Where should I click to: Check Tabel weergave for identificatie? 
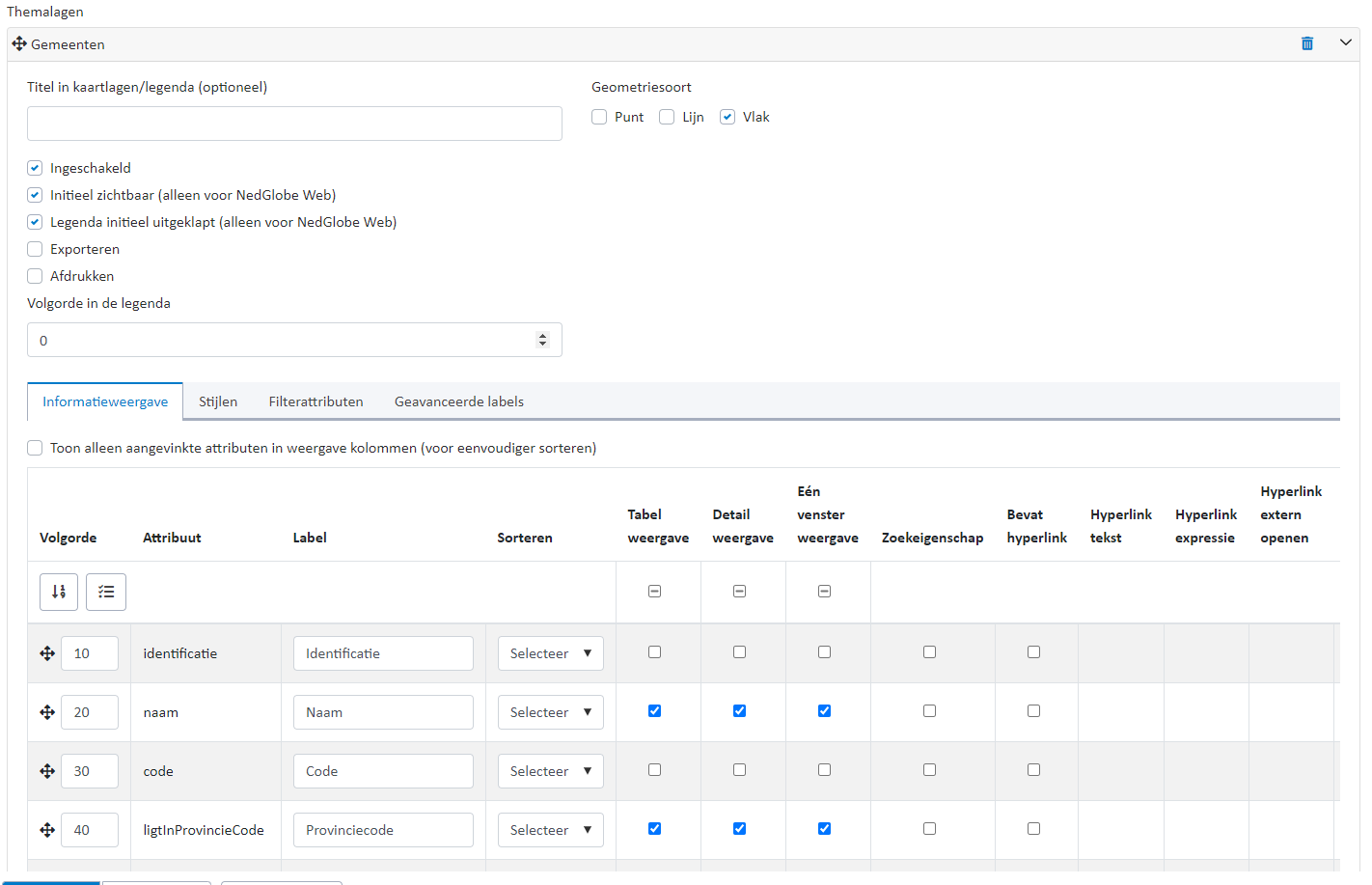pos(655,652)
